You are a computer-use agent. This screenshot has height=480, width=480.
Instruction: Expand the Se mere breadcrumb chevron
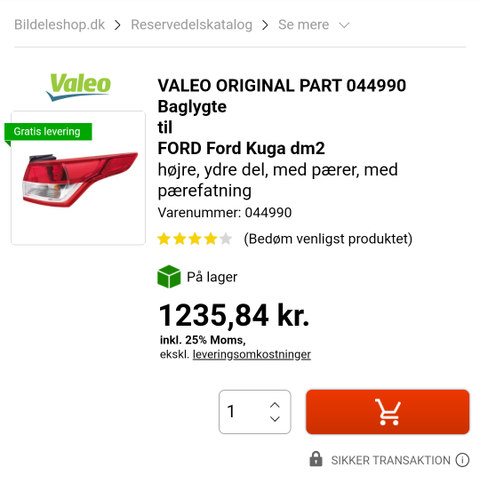pos(344,25)
